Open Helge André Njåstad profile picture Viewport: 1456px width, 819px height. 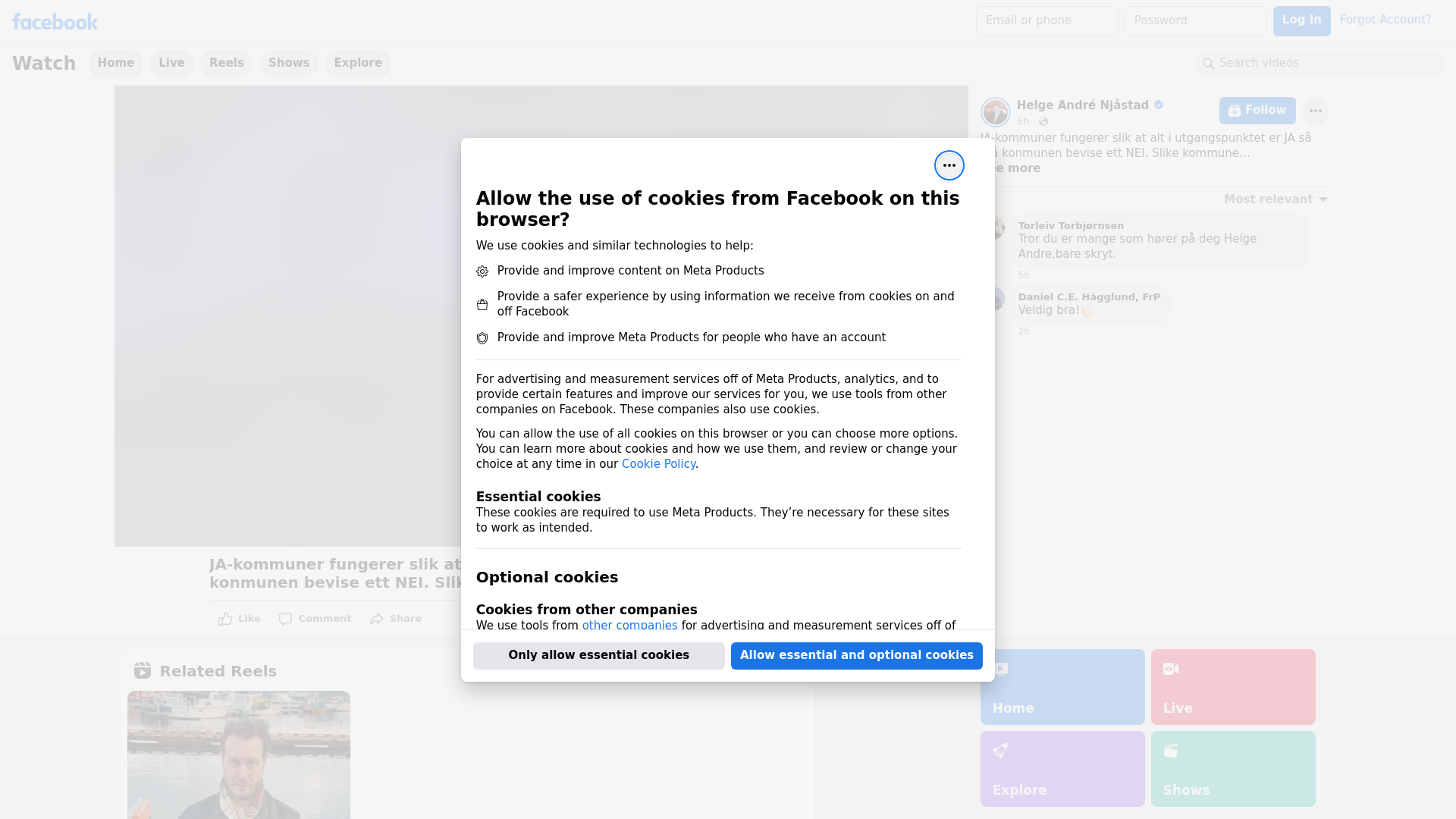tap(995, 112)
